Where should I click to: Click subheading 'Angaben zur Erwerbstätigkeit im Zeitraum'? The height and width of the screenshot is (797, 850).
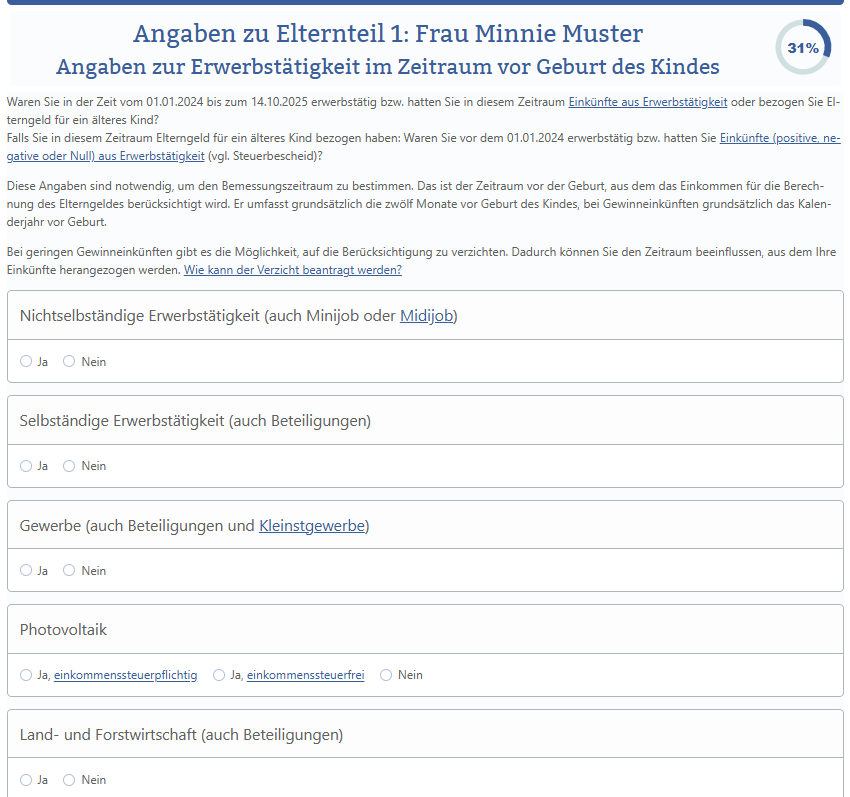point(388,67)
